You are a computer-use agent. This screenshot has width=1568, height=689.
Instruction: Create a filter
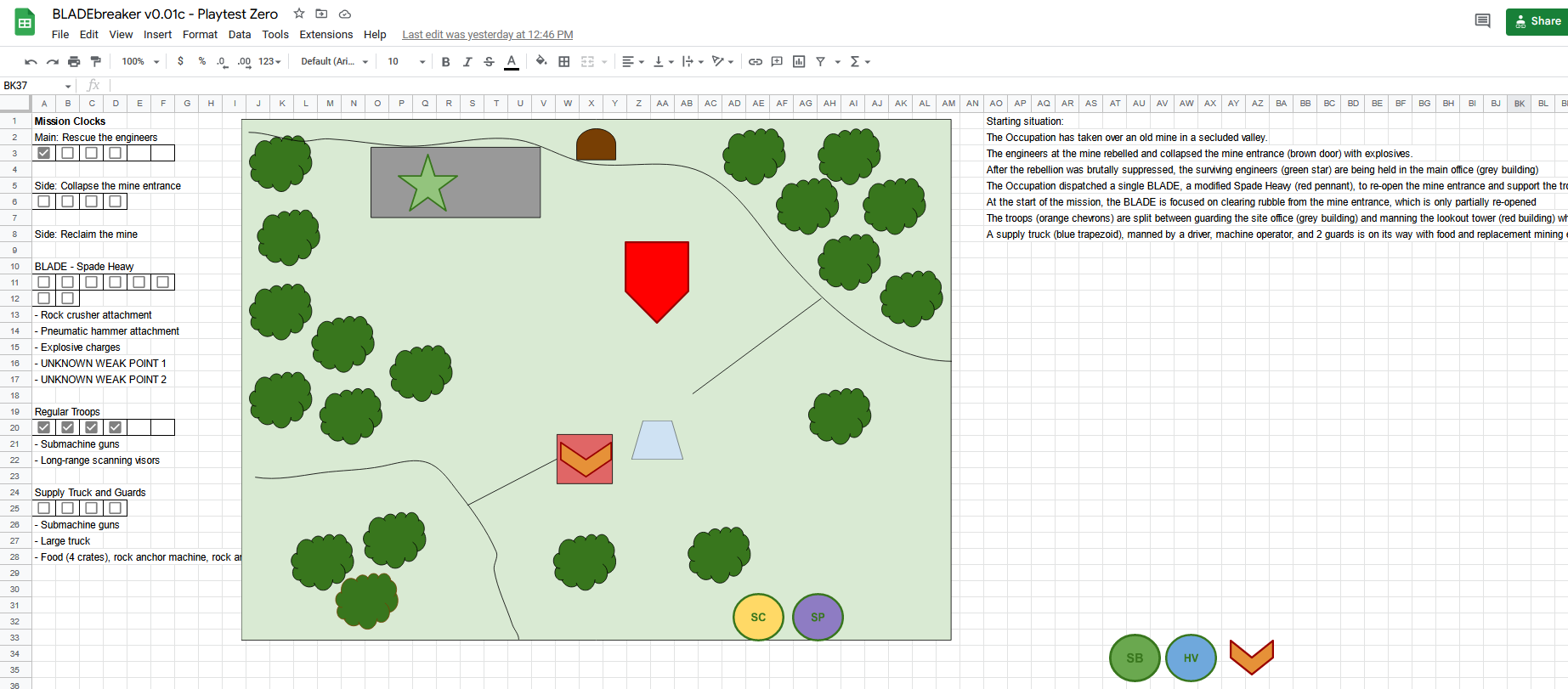point(820,61)
